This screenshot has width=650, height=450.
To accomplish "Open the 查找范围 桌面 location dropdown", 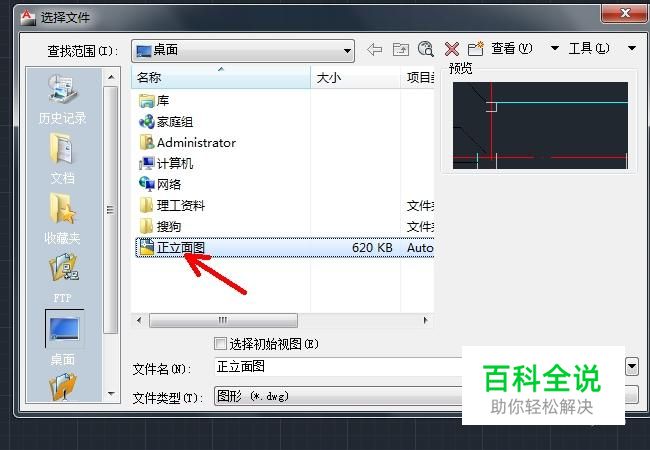I will pyautogui.click(x=243, y=51).
